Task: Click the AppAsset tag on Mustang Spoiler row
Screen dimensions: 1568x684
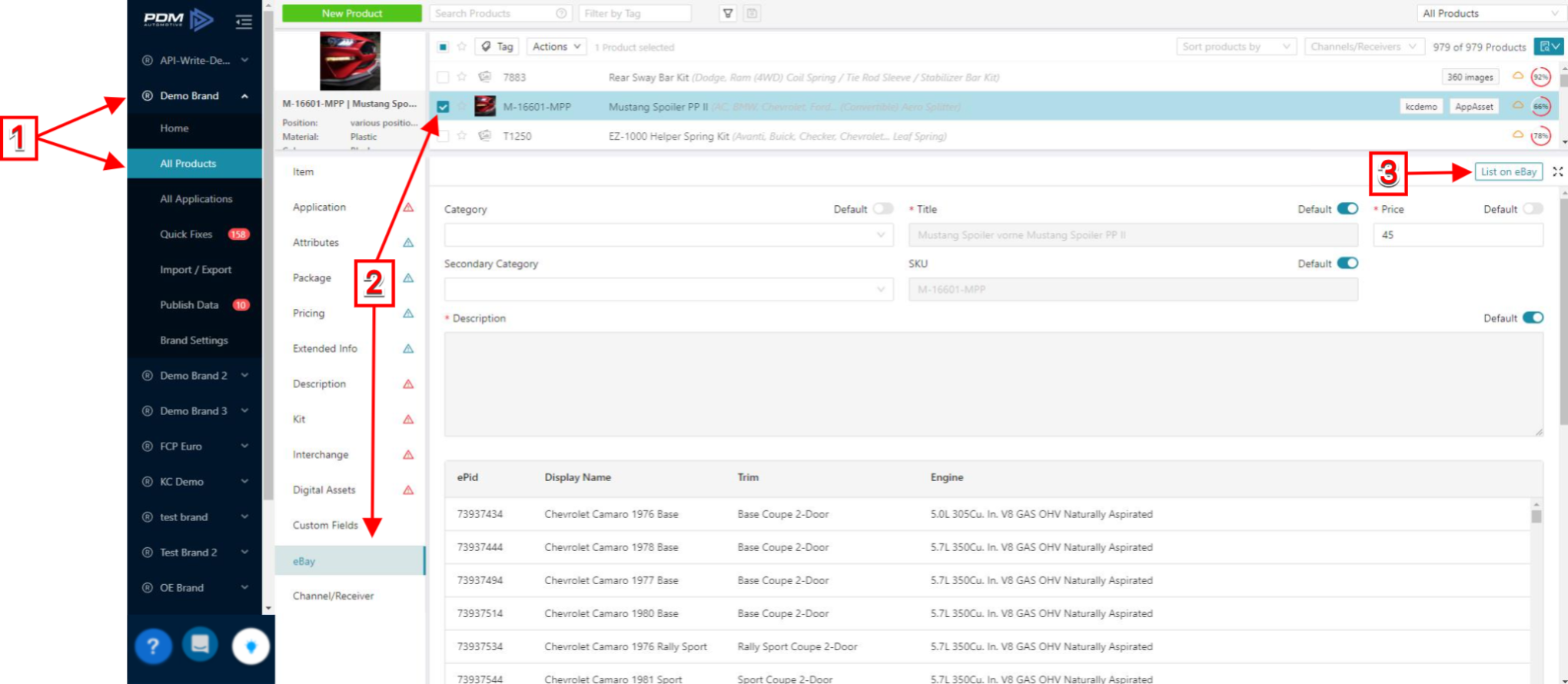Action: pyautogui.click(x=1473, y=107)
